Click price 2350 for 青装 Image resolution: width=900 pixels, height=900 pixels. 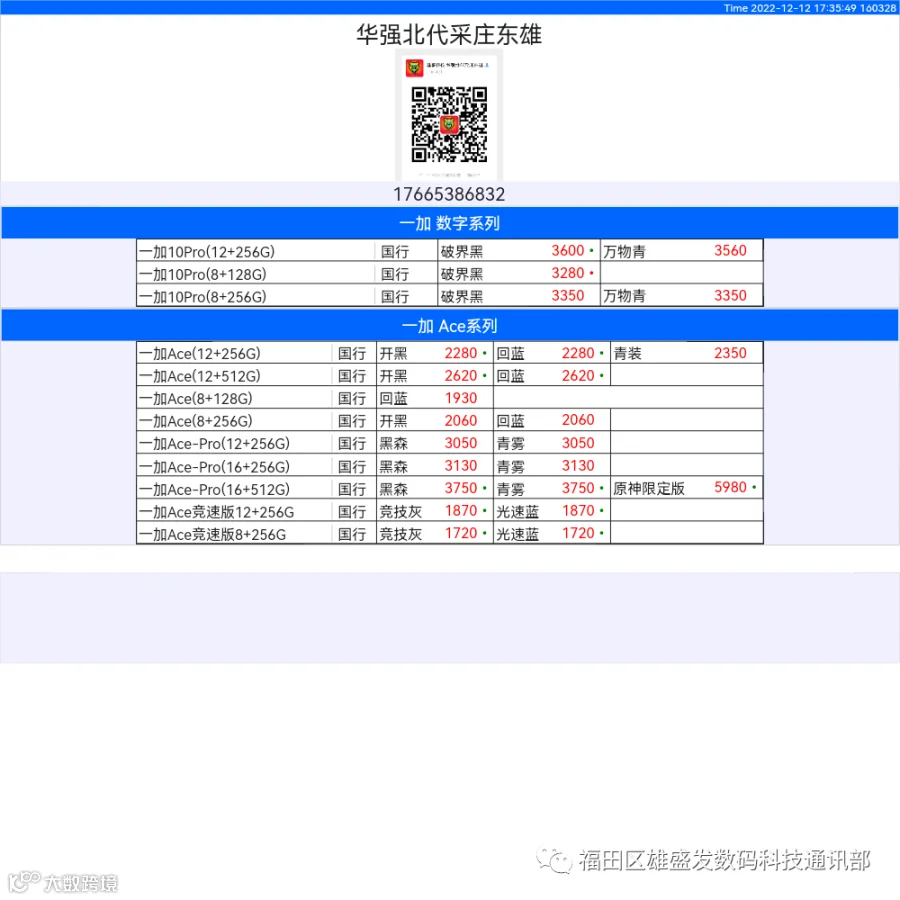pyautogui.click(x=730, y=353)
